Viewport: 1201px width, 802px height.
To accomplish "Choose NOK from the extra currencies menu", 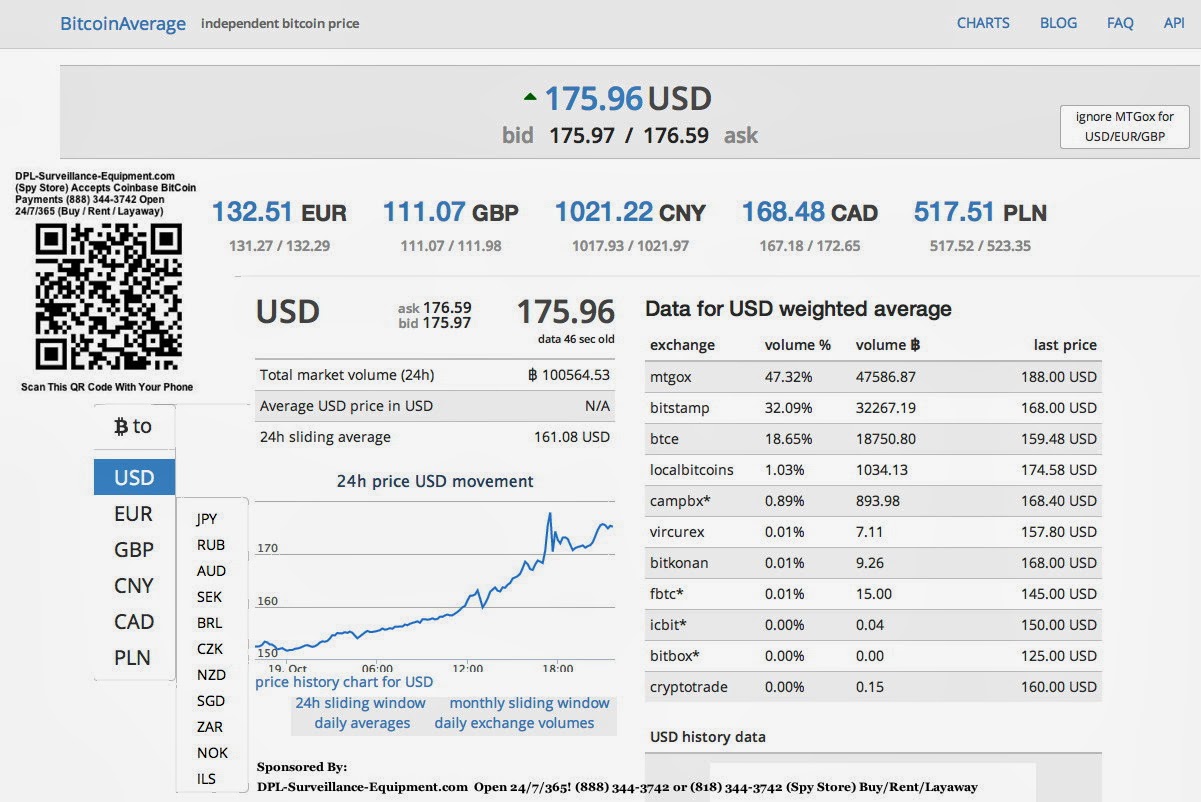I will pyautogui.click(x=212, y=753).
